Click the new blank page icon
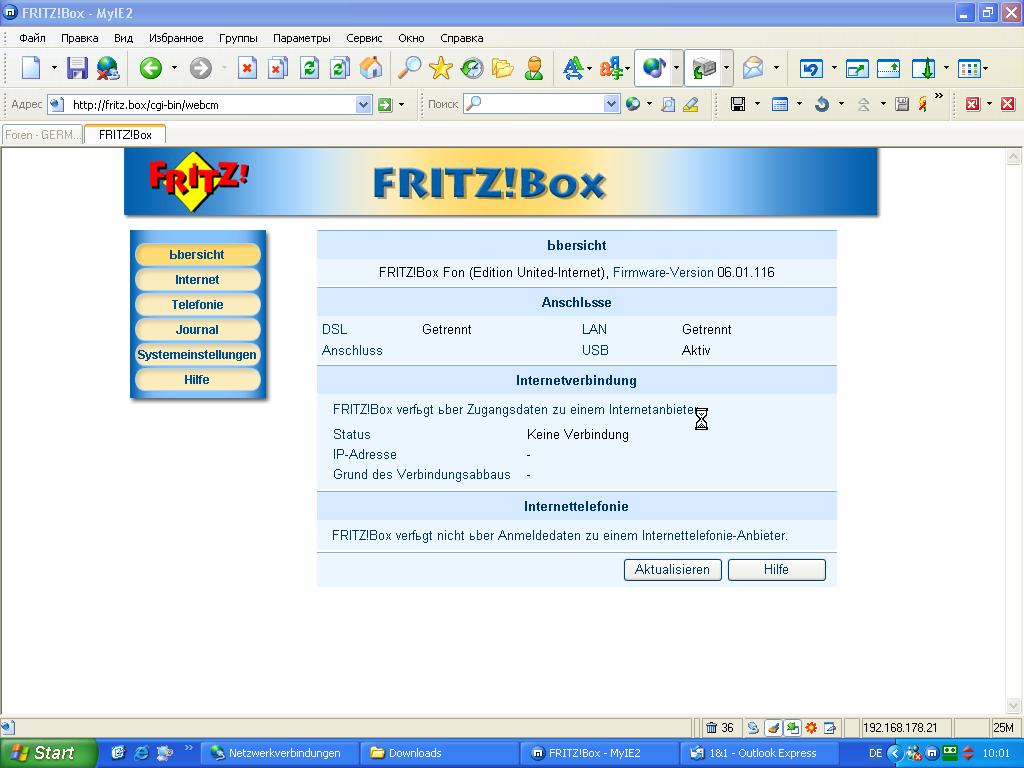Viewport: 1024px width, 768px height. pos(31,68)
